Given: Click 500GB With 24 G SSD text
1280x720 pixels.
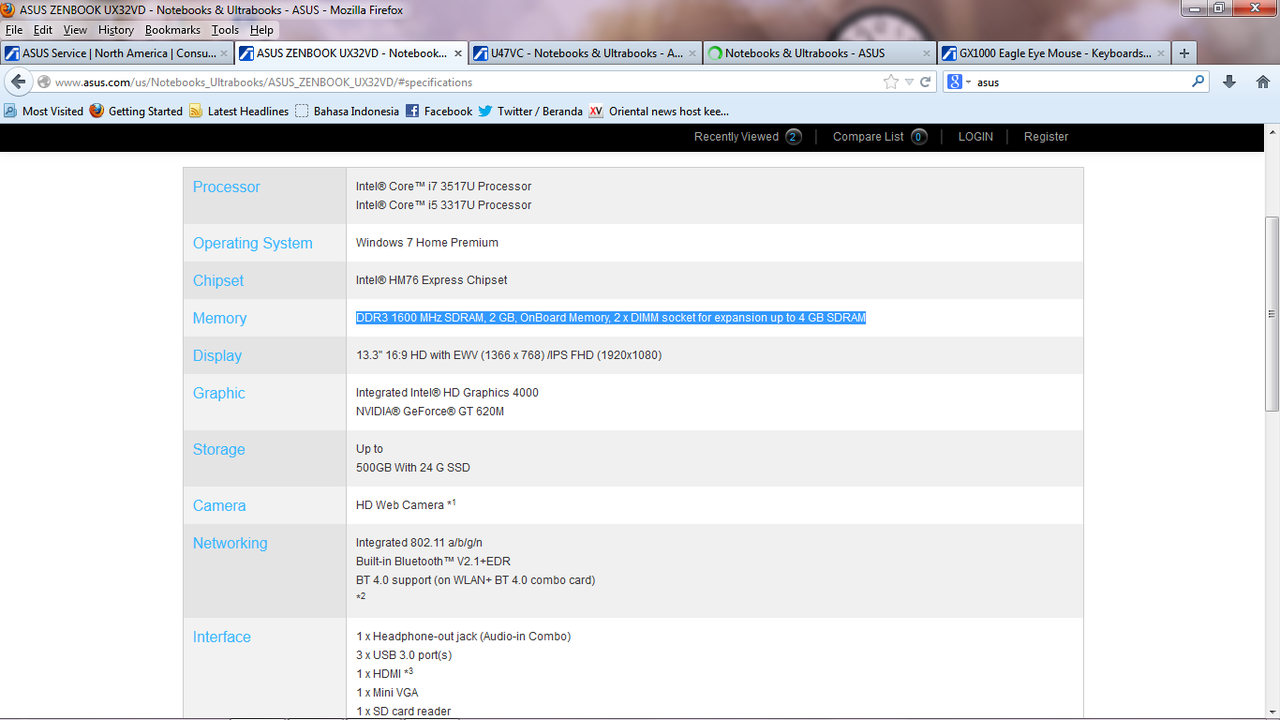Looking at the screenshot, I should click(413, 467).
